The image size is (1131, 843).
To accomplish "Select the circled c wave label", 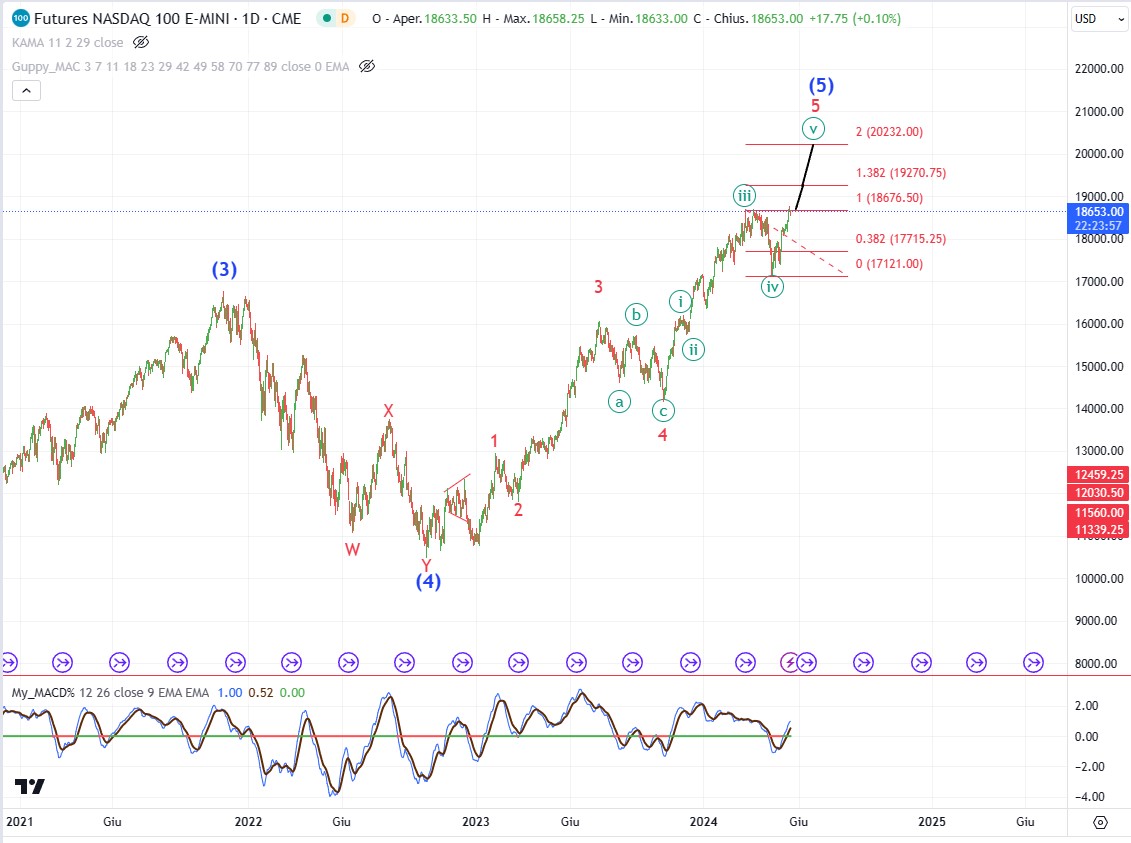I will point(663,411).
